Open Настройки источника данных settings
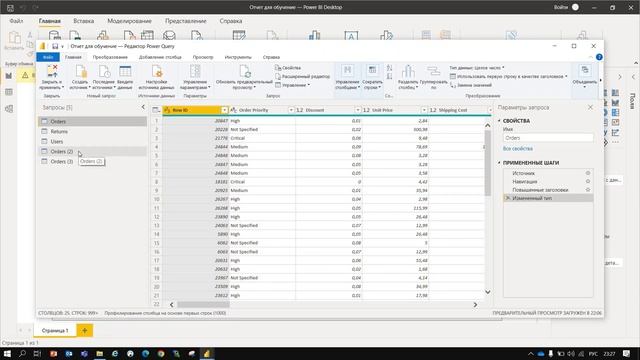 click(157, 71)
